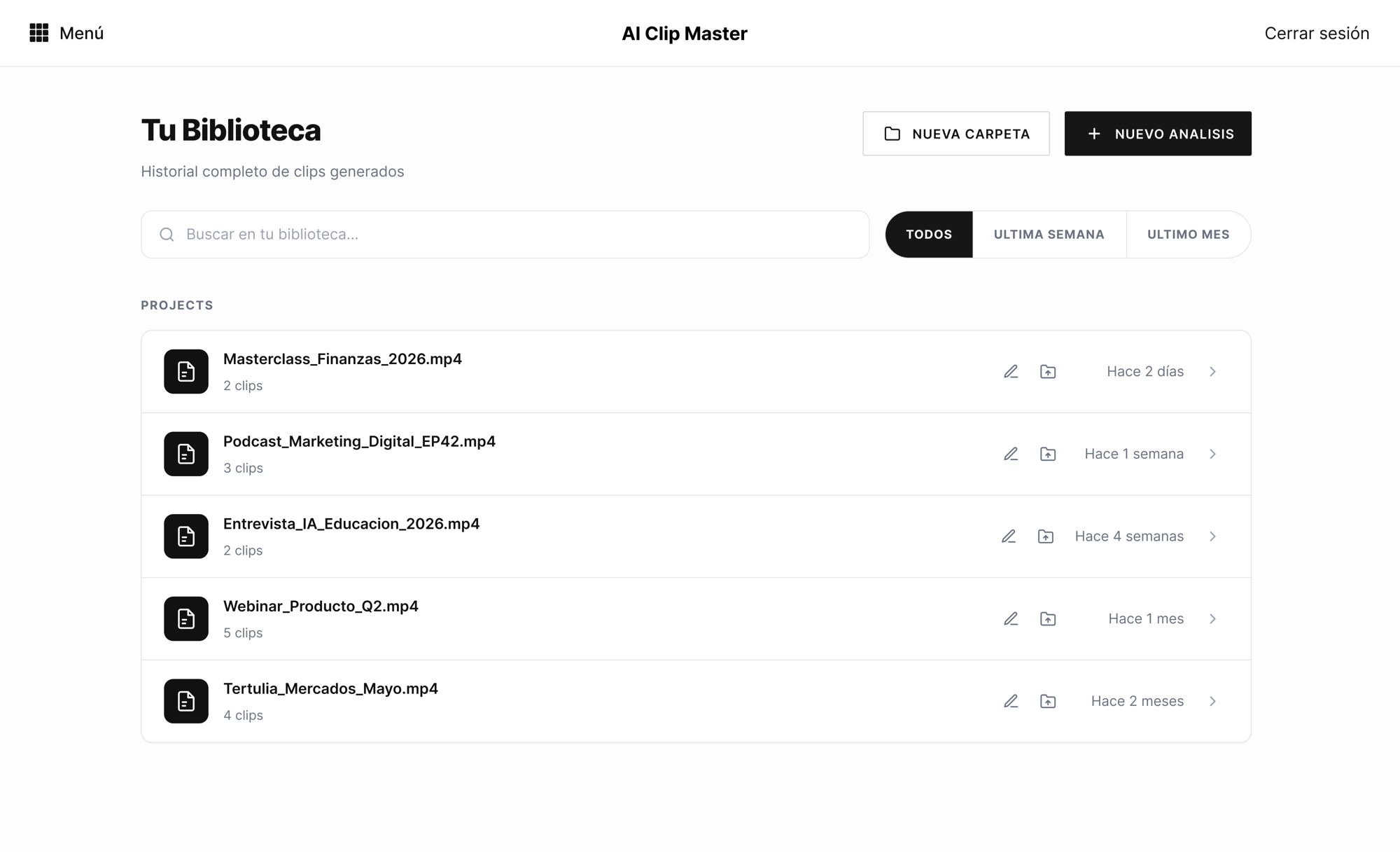Screen dimensions: 1400x853
Task: Click the PROJECTS section label
Action: tap(177, 305)
